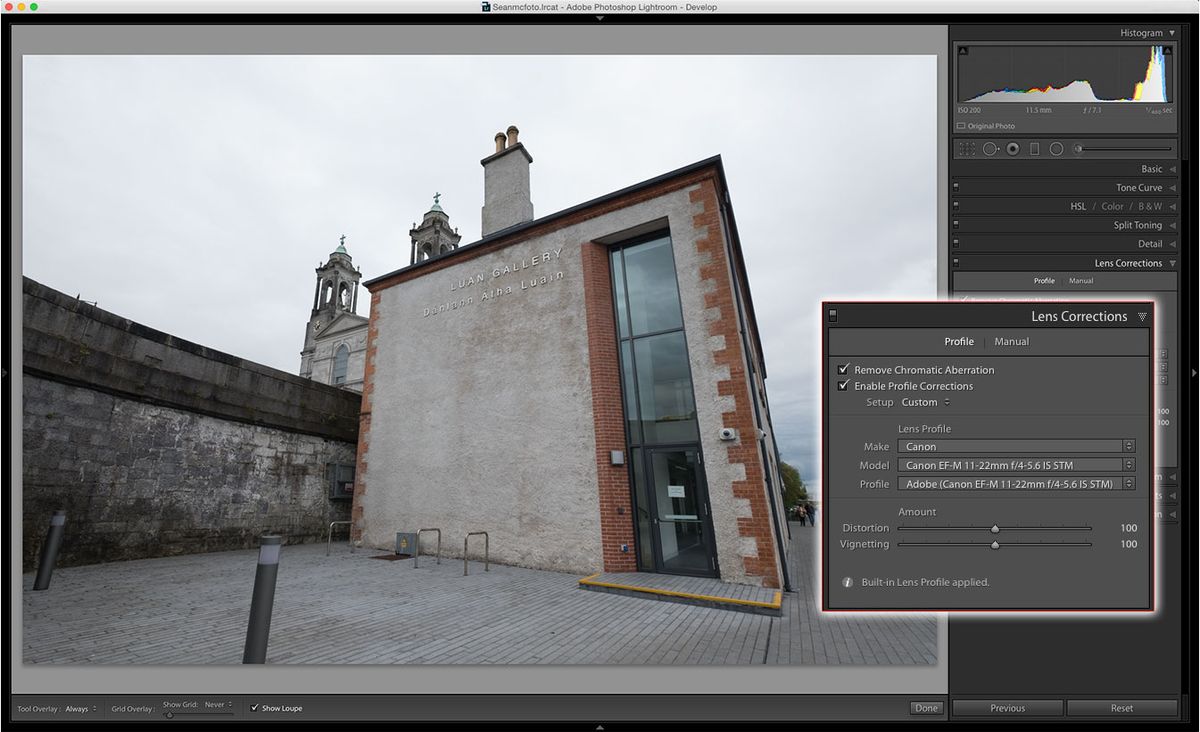Click inside the Histogram display
Screen dimensions: 1200x732
coord(1063,75)
